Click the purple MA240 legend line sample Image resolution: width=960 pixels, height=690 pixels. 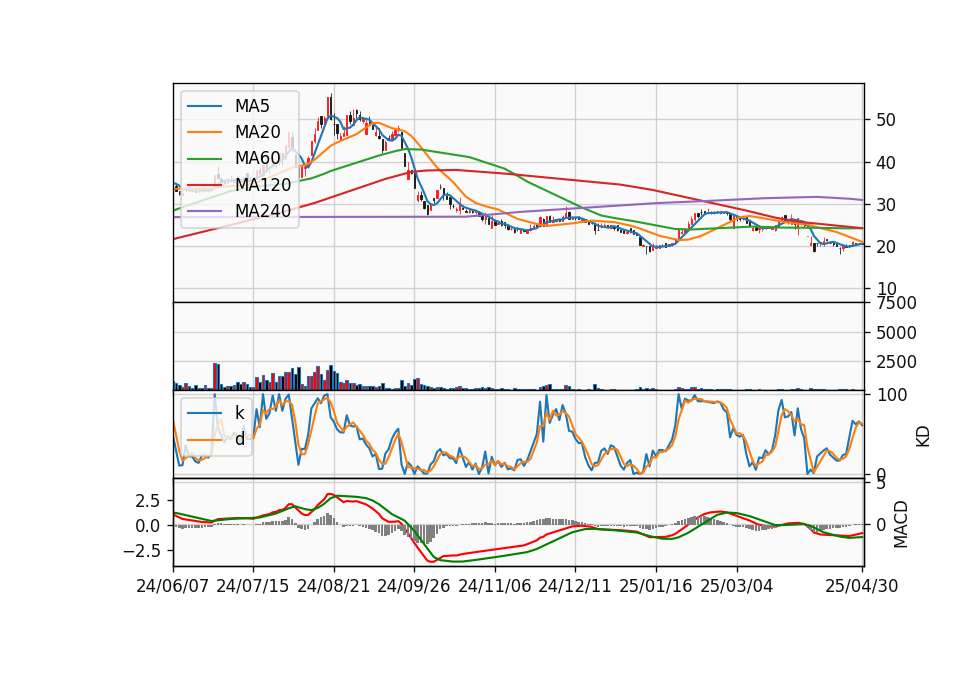point(204,211)
